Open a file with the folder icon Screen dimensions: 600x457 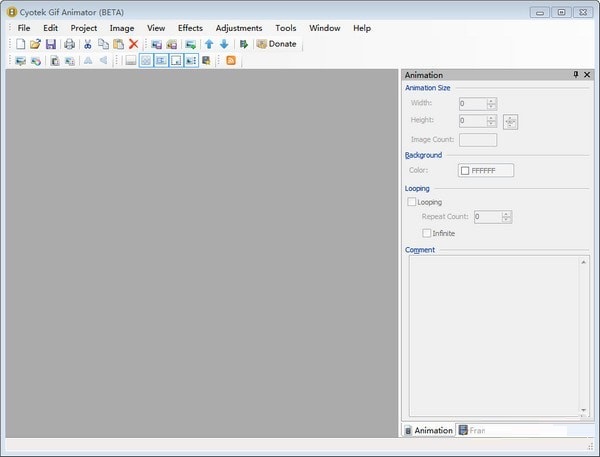tap(35, 44)
